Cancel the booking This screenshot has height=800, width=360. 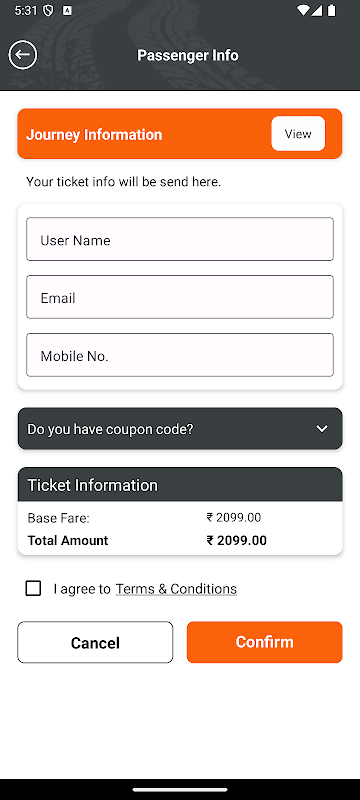95,642
